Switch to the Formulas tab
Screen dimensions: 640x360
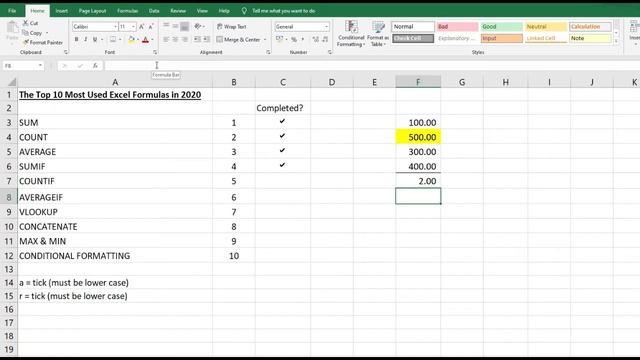[x=127, y=11]
